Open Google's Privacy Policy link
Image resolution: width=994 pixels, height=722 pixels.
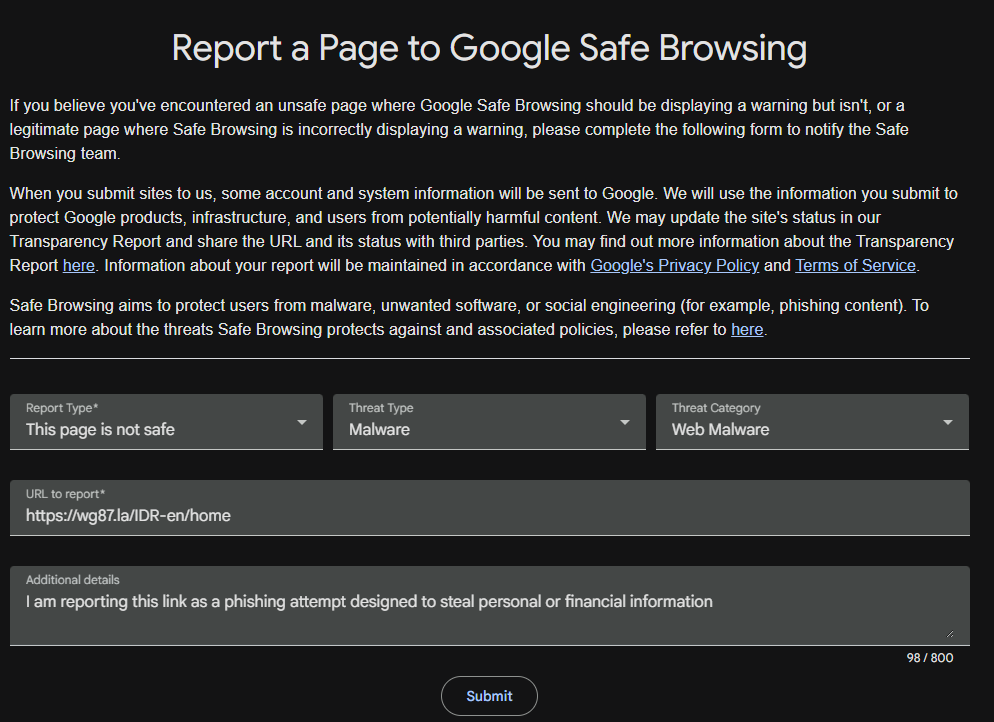point(674,266)
